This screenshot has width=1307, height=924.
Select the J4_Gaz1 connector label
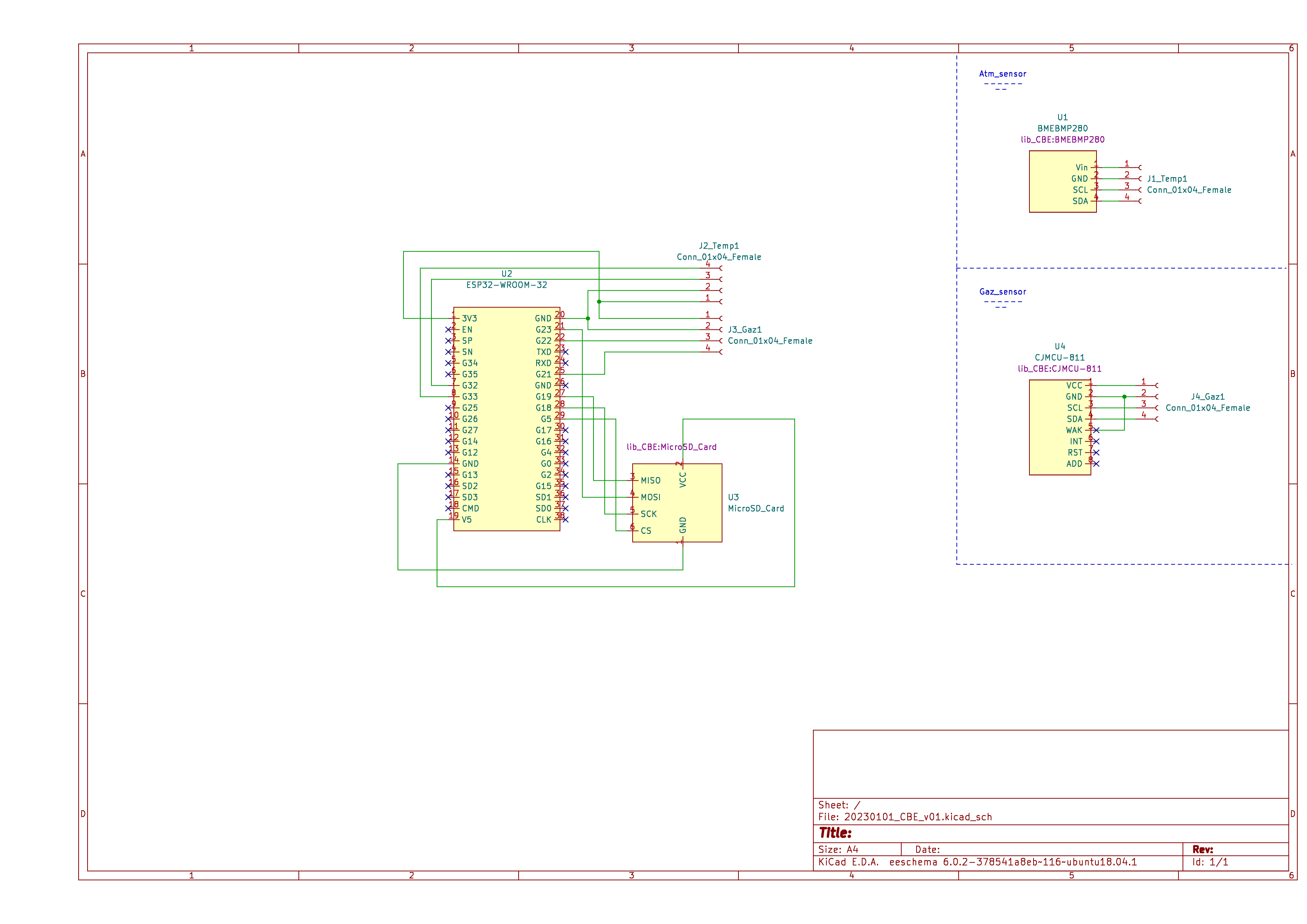click(x=1208, y=397)
